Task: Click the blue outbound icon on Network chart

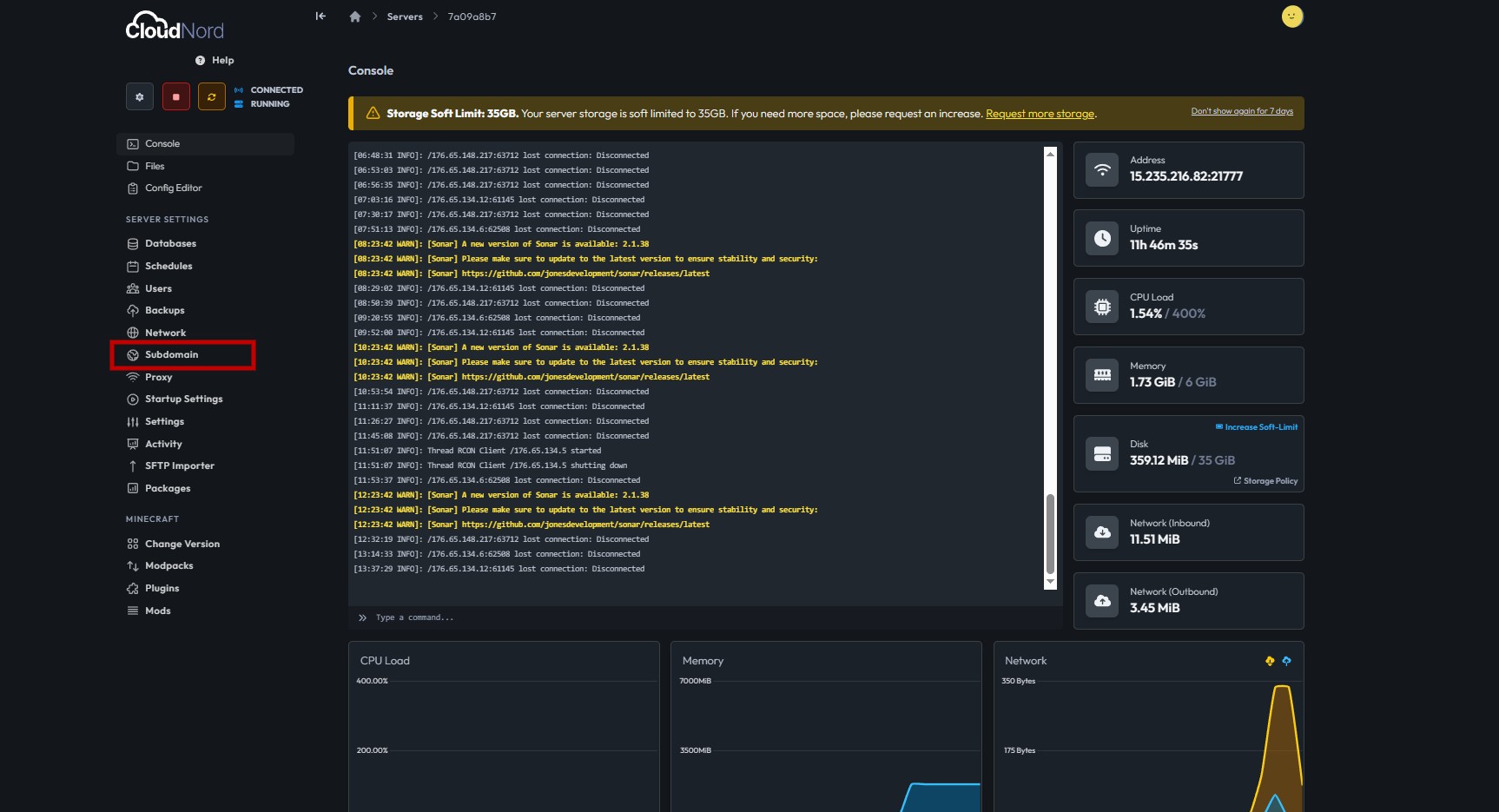Action: click(x=1286, y=661)
